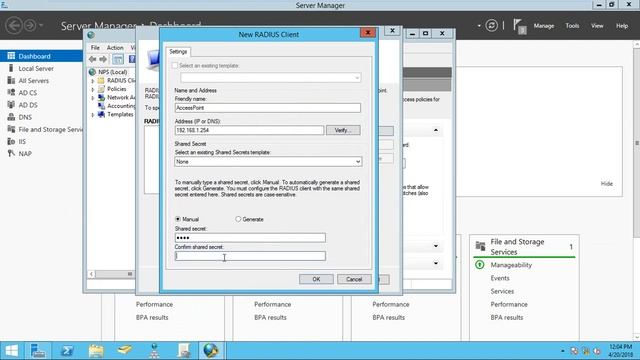Click the NAP role icon in sidebar
Screen dimensions: 640x360
click(x=11, y=153)
